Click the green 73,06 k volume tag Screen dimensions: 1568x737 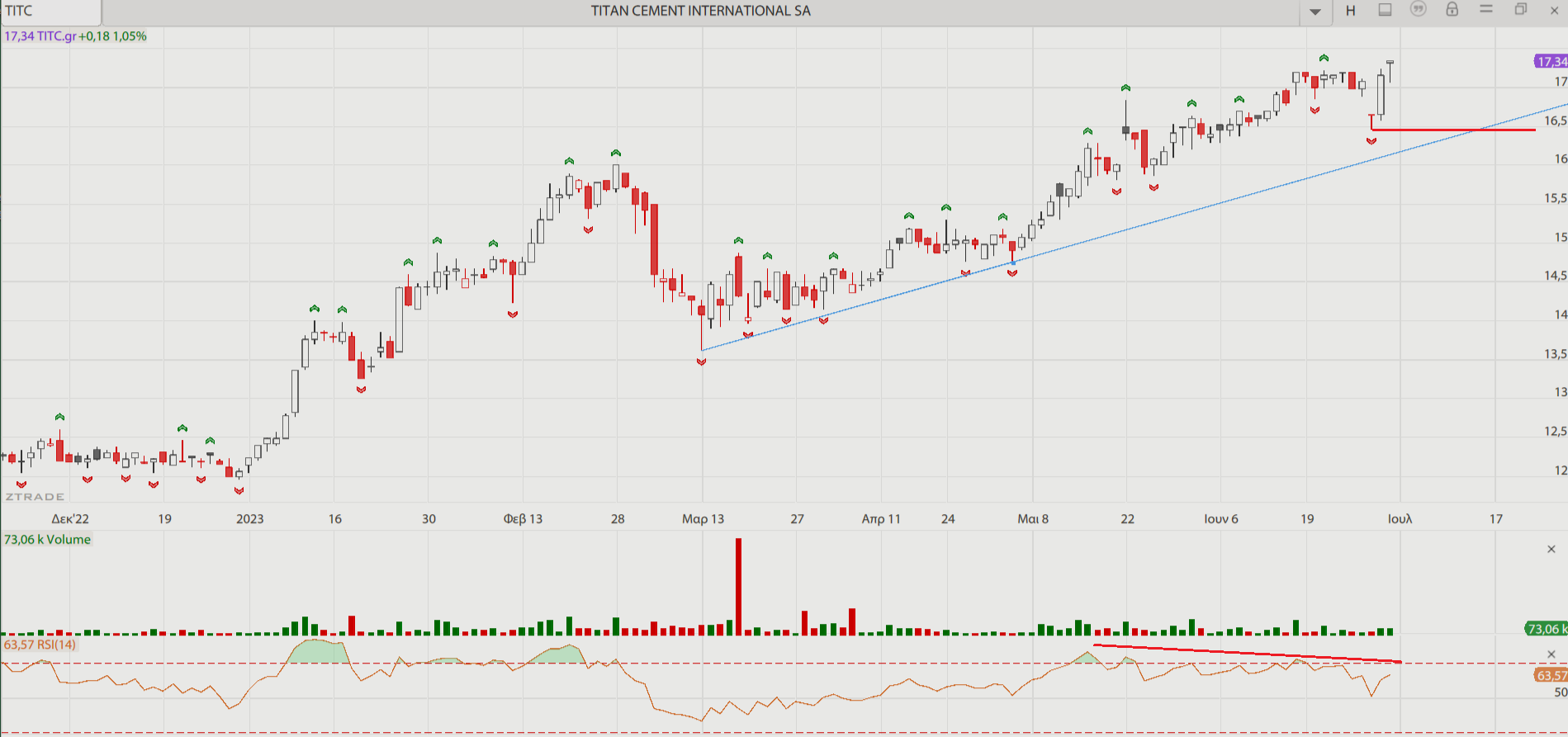[1546, 629]
